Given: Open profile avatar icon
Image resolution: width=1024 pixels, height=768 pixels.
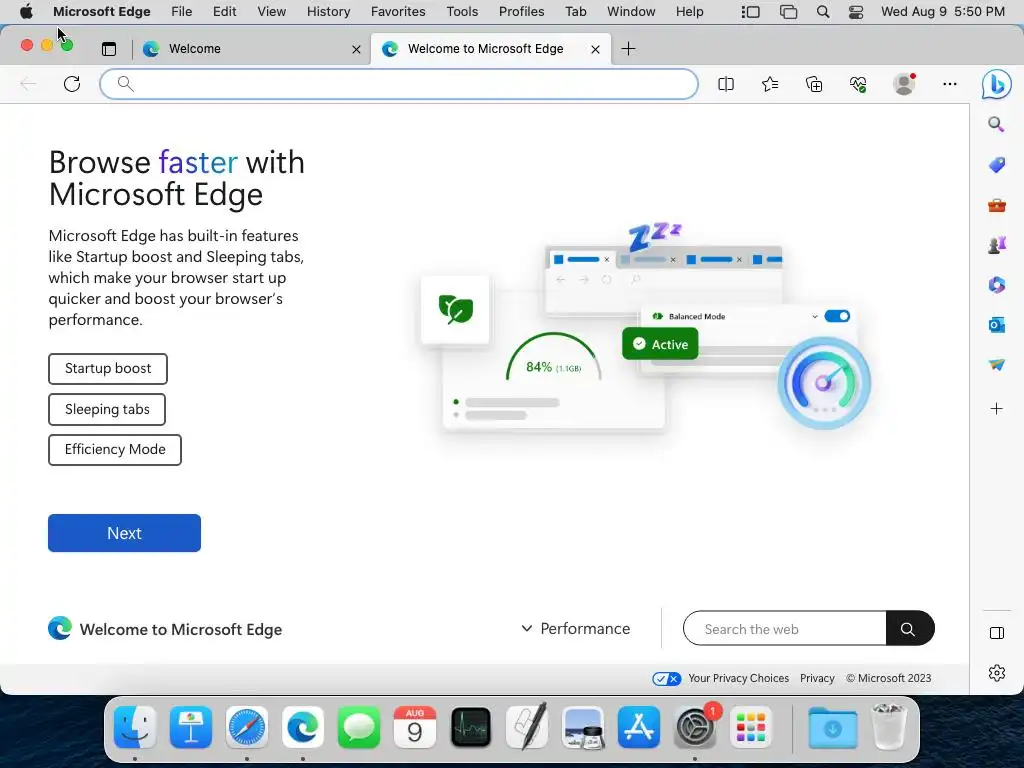Looking at the screenshot, I should [x=904, y=84].
